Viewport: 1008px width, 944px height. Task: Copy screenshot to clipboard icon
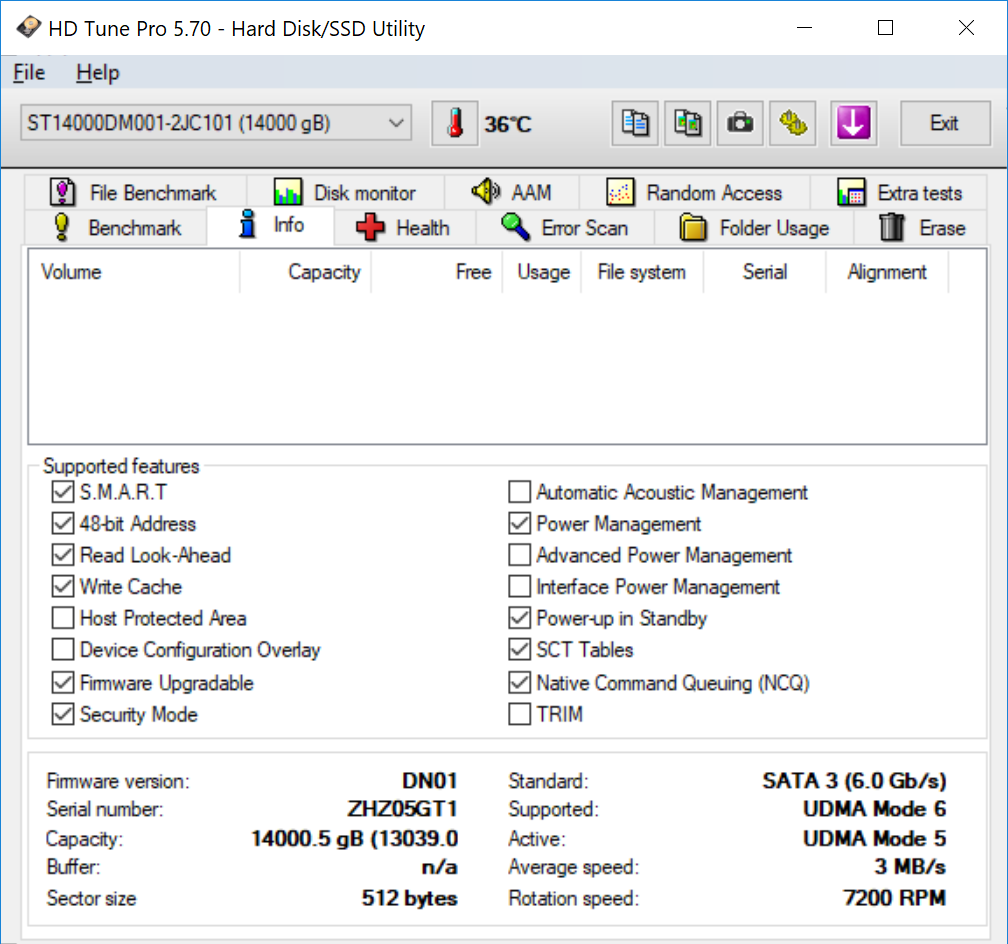click(x=688, y=124)
